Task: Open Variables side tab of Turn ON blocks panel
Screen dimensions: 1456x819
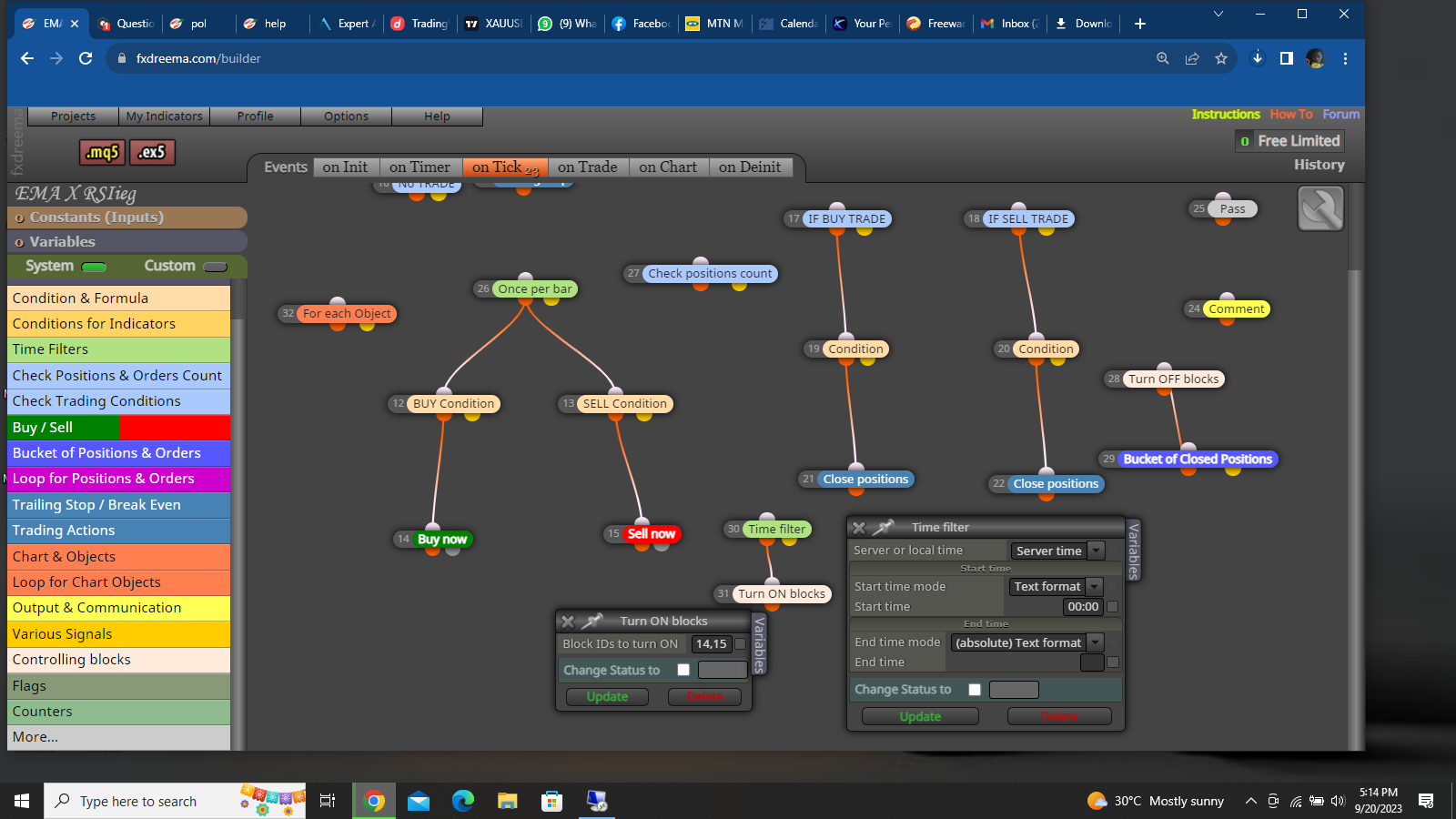Action: pos(760,644)
